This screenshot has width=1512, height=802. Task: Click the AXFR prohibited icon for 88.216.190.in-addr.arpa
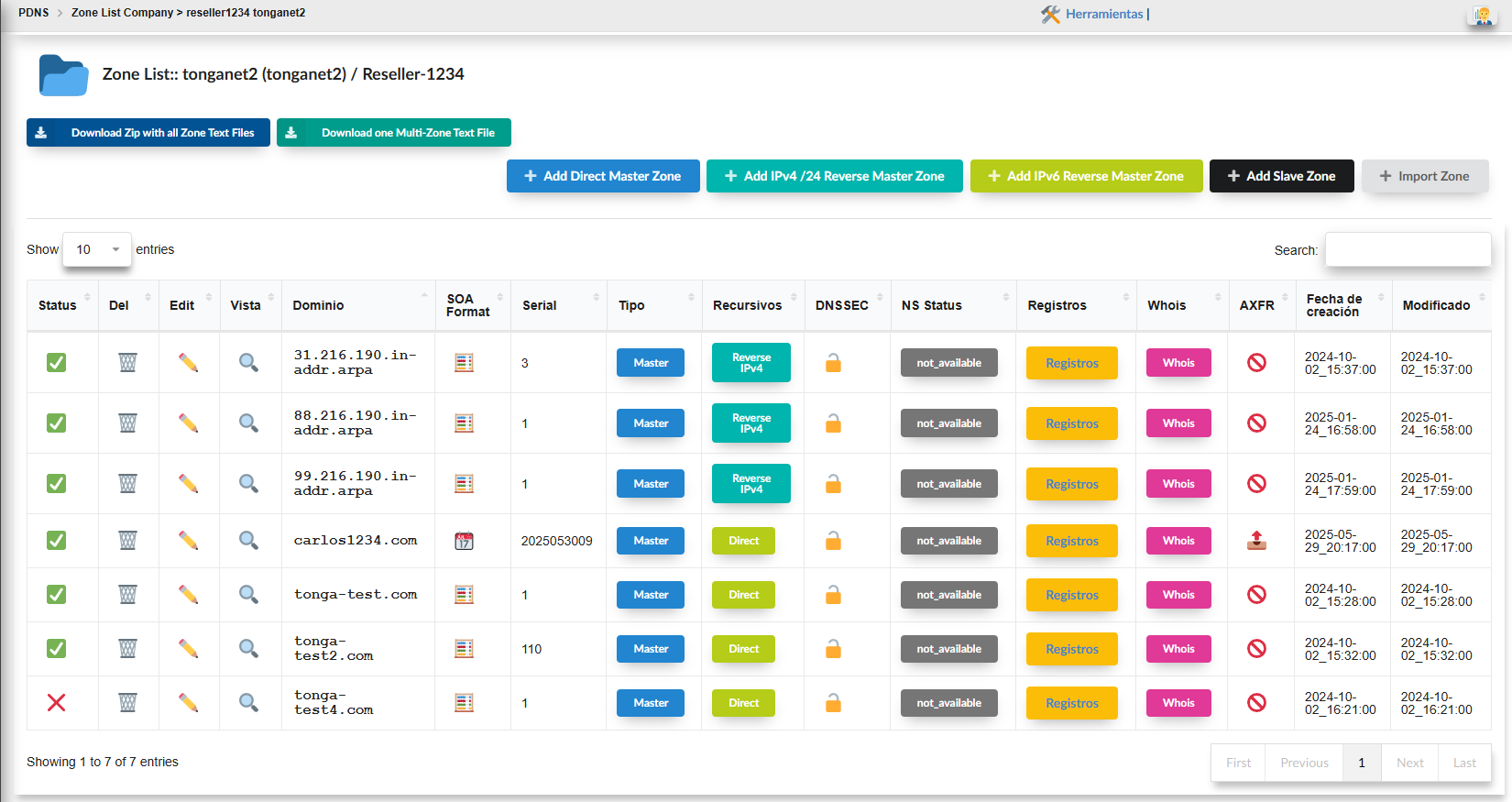1256,423
